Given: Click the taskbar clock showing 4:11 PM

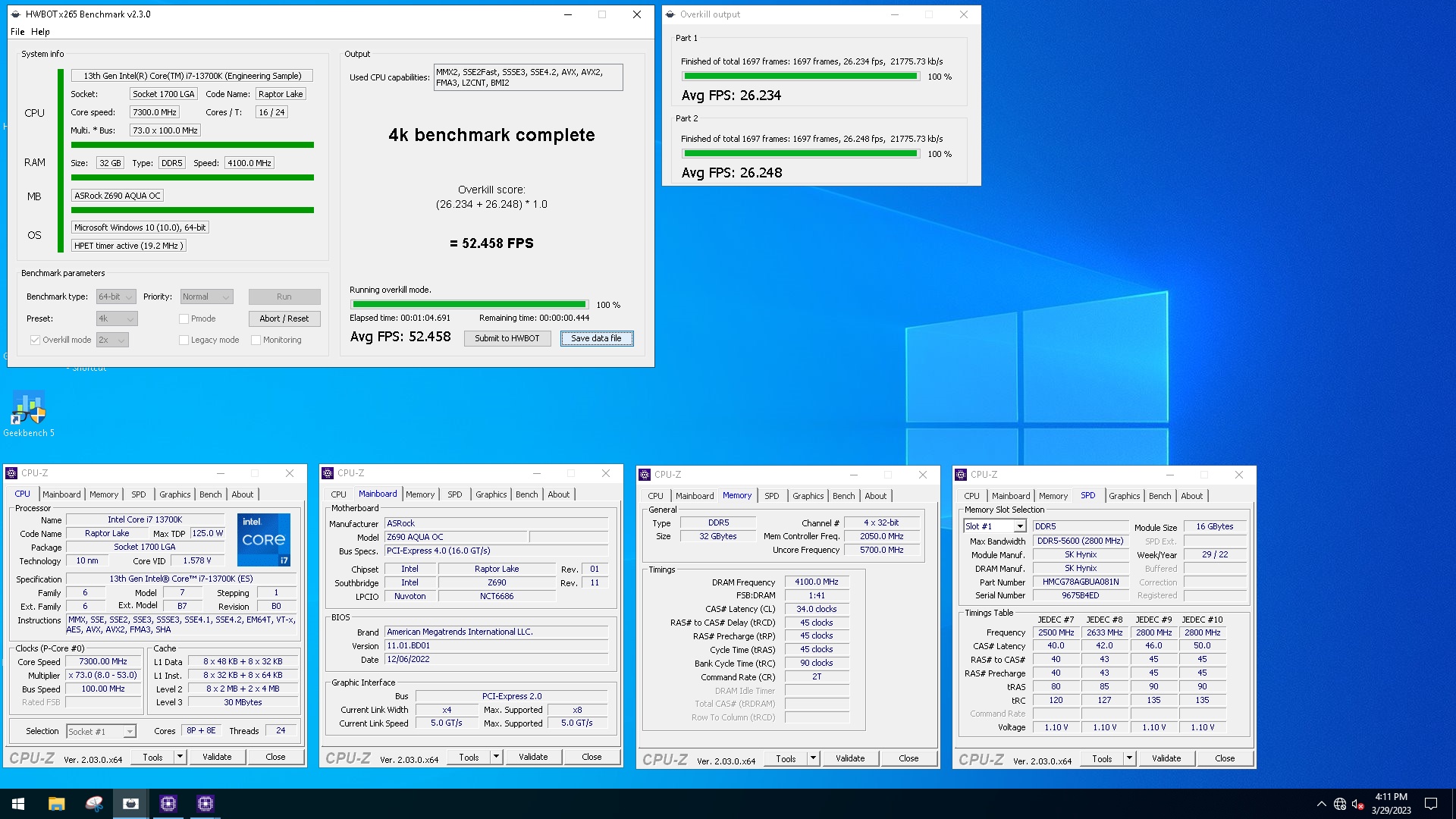Looking at the screenshot, I should coord(1391,803).
